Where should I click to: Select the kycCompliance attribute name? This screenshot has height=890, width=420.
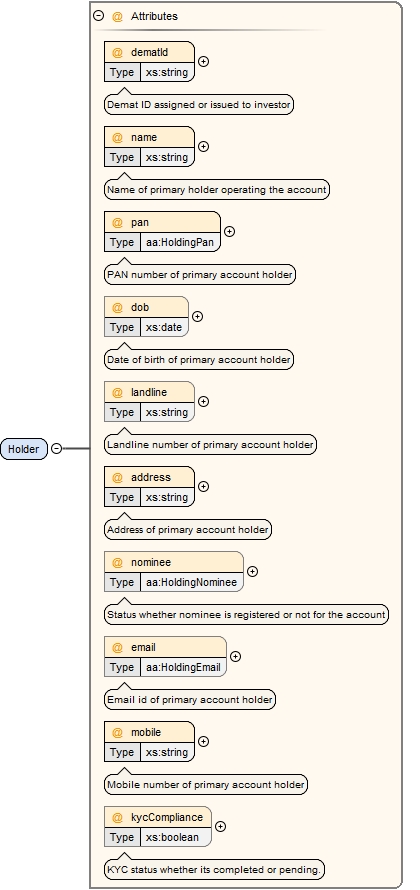[x=167, y=817]
